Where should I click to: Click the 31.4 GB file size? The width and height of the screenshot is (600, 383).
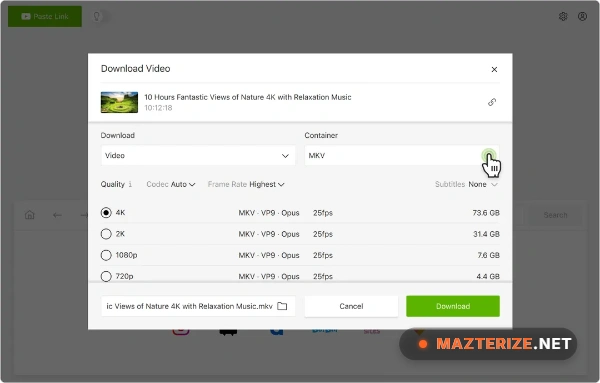click(486, 234)
